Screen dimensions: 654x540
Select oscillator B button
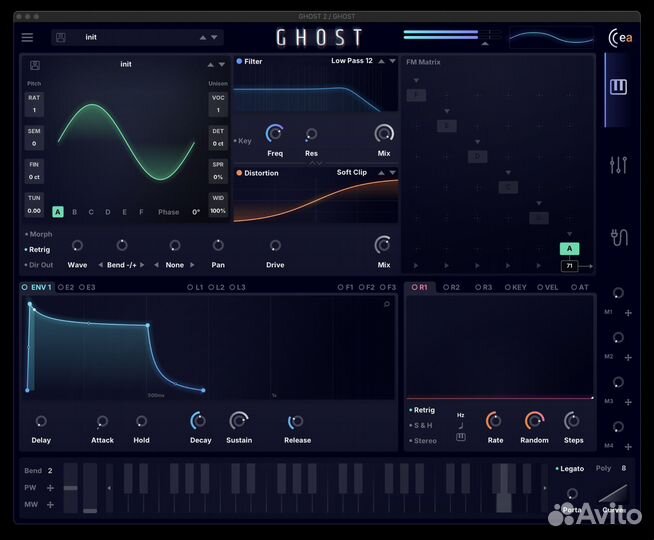(74, 212)
